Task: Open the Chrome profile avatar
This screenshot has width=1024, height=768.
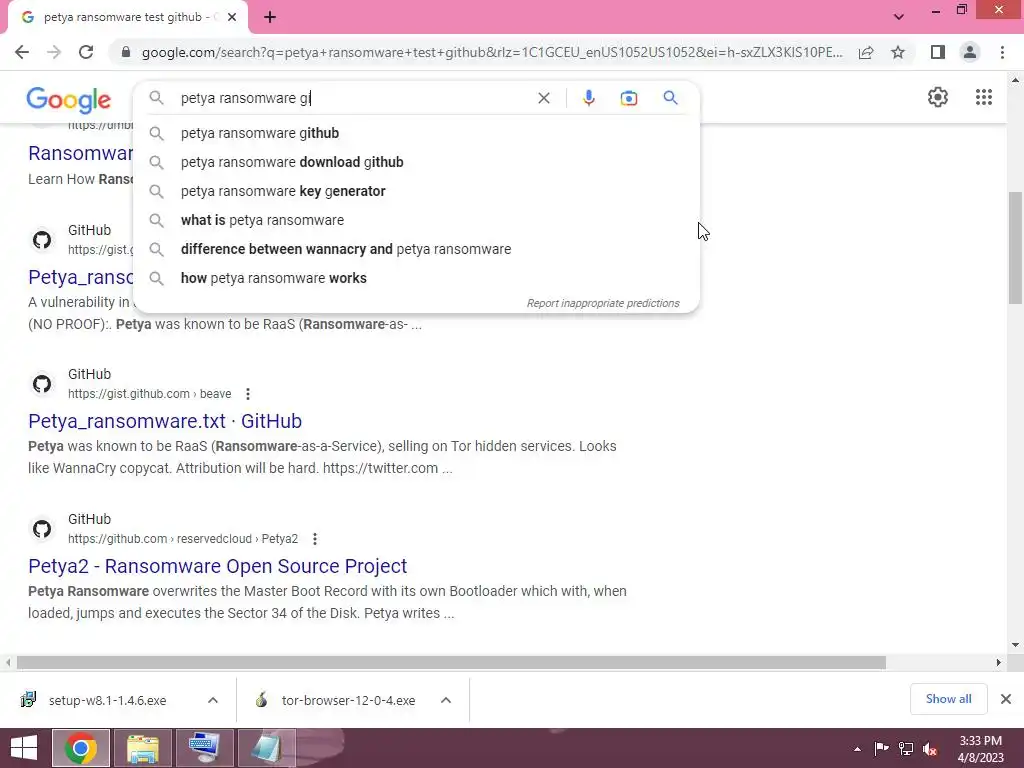Action: point(970,52)
